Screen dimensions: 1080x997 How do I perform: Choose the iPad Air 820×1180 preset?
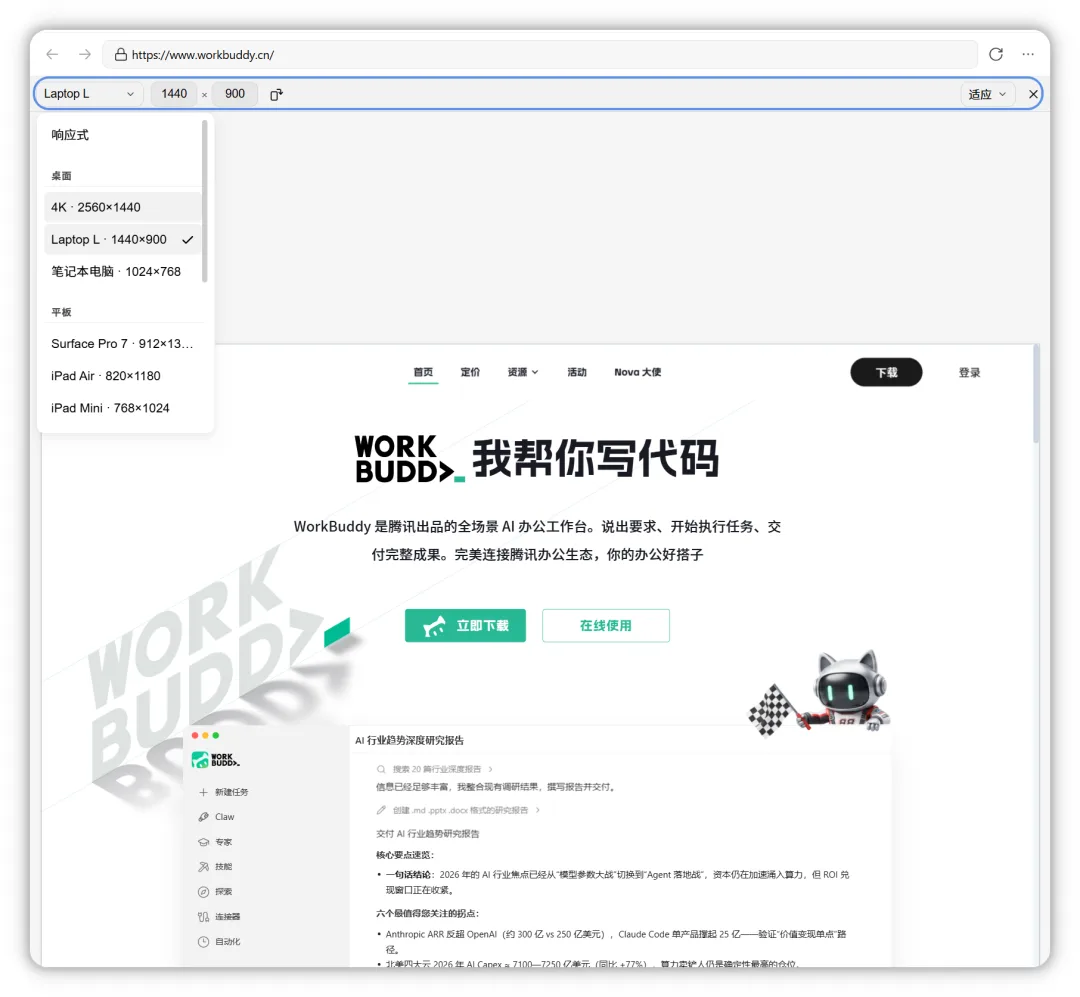123,376
